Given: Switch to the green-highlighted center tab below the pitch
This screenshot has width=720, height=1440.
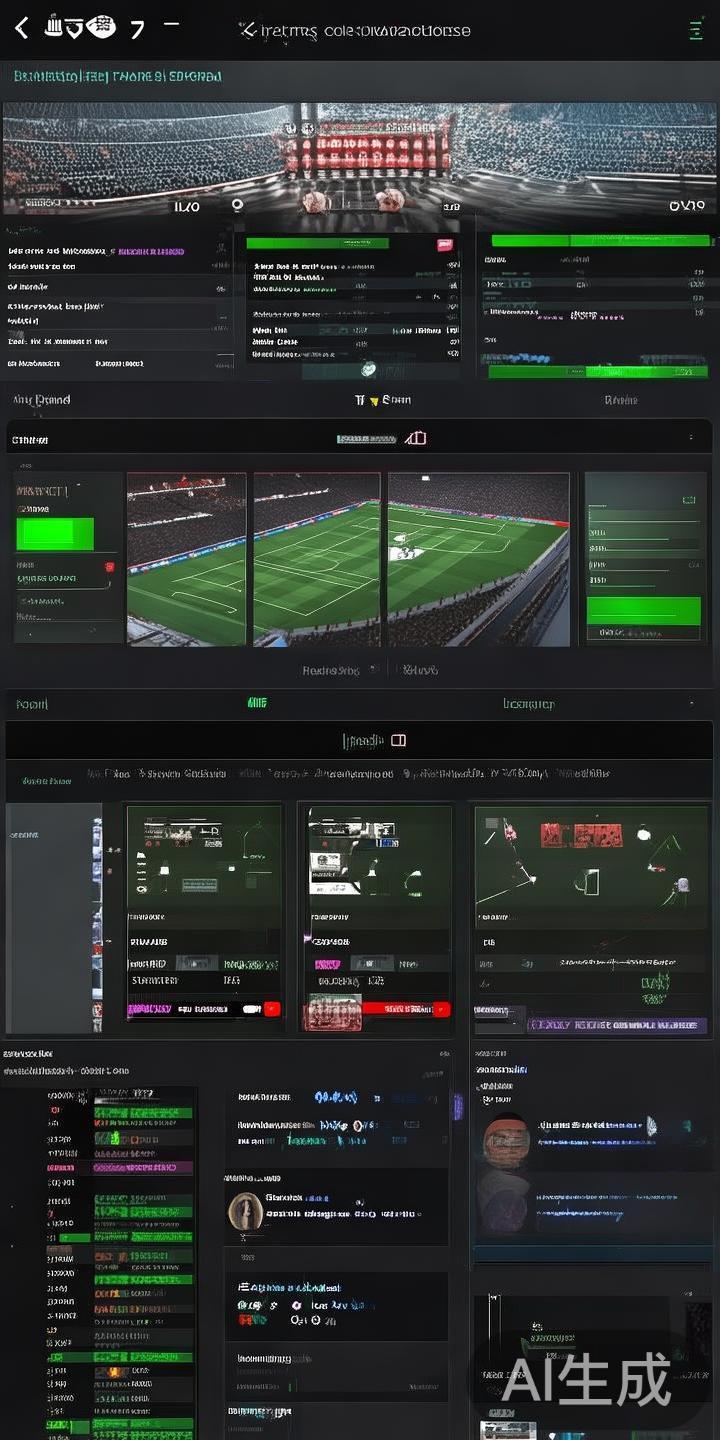Looking at the screenshot, I should pyautogui.click(x=257, y=703).
